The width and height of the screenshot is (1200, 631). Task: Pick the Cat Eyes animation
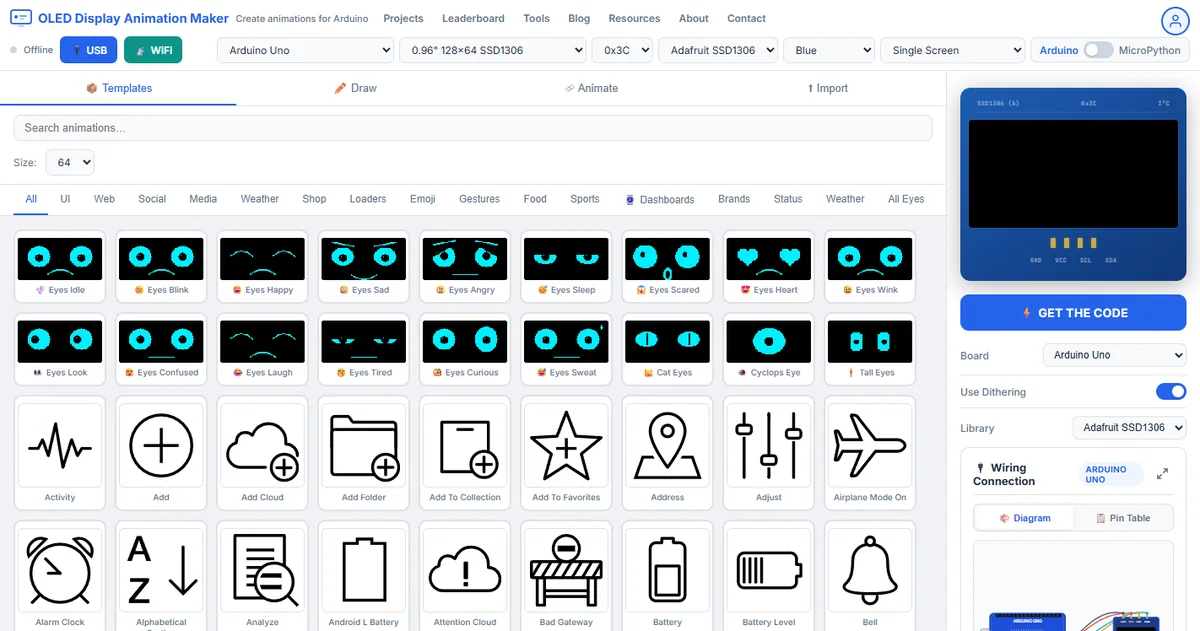(667, 349)
